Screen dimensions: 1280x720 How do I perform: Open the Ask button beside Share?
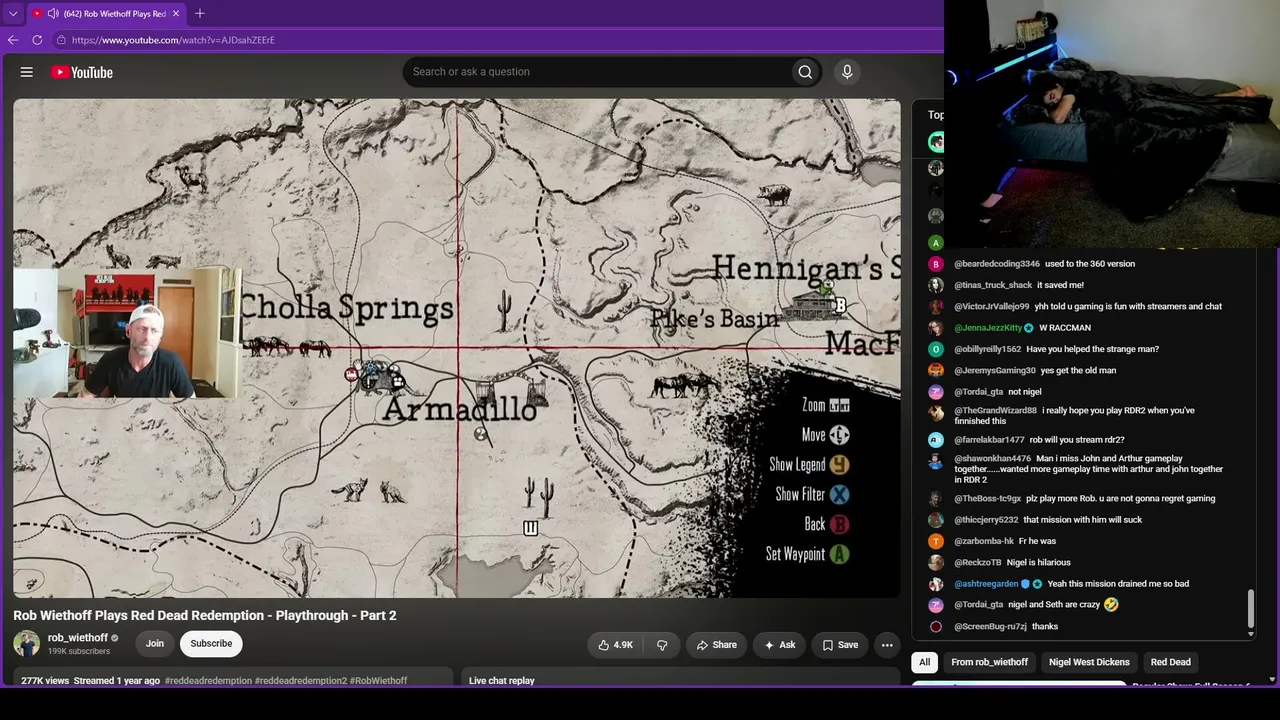click(780, 645)
